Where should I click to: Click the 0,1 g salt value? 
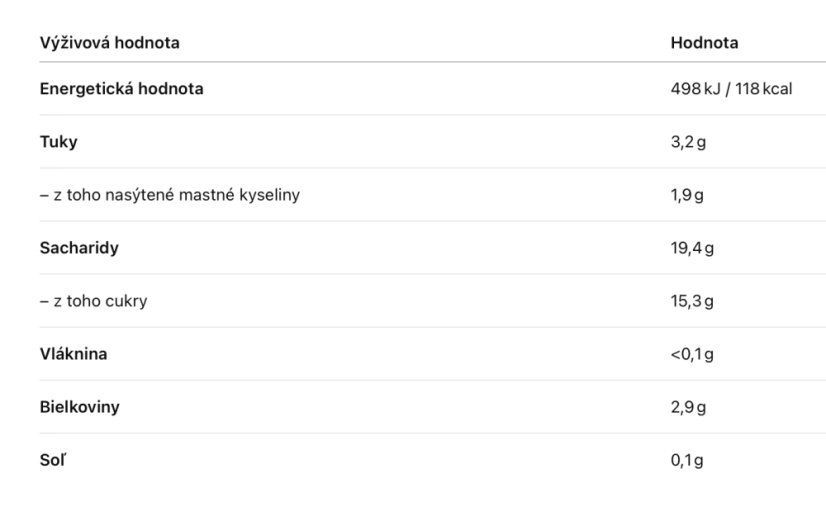[x=687, y=460]
